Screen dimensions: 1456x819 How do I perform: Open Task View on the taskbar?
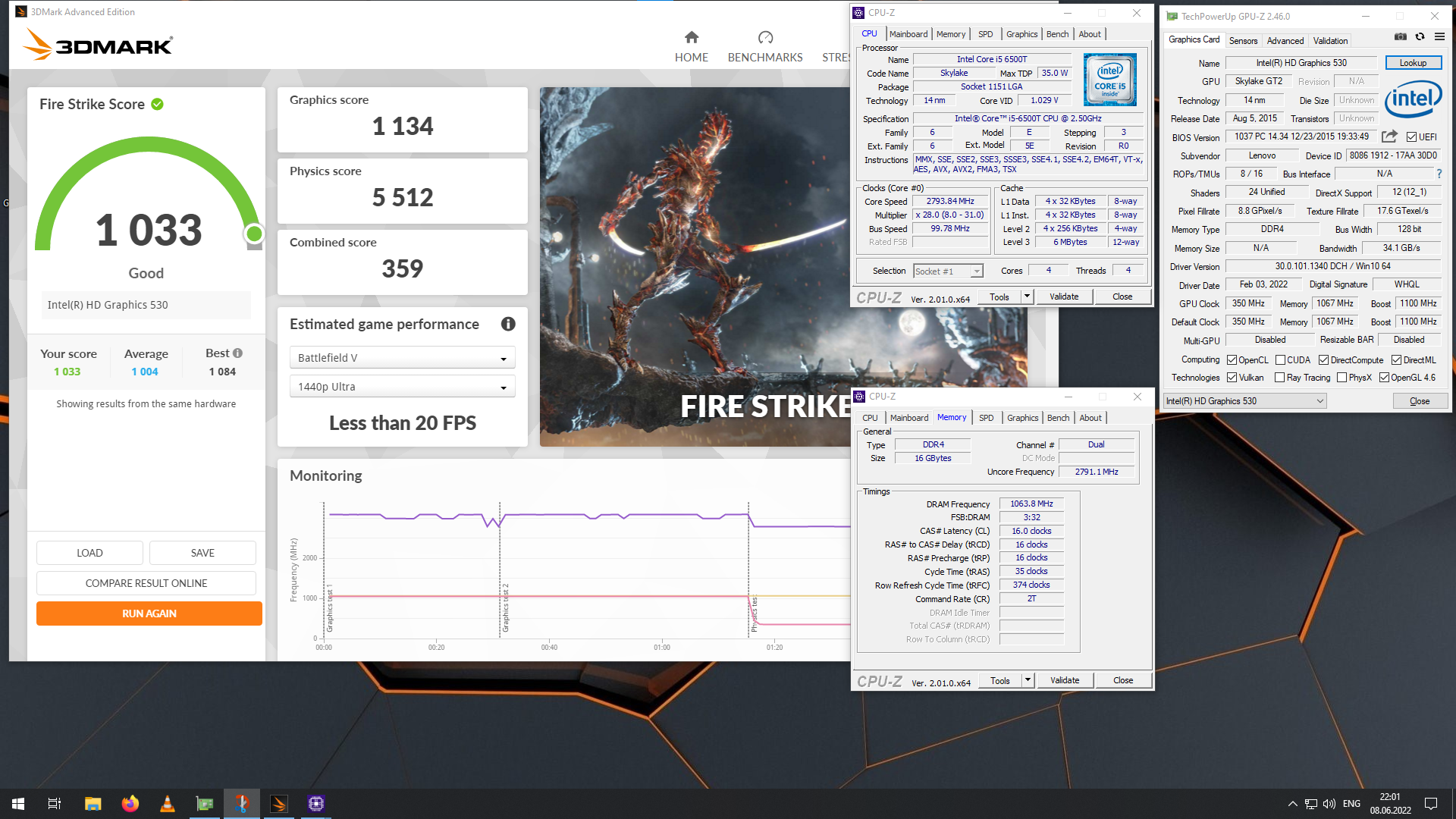(x=55, y=804)
